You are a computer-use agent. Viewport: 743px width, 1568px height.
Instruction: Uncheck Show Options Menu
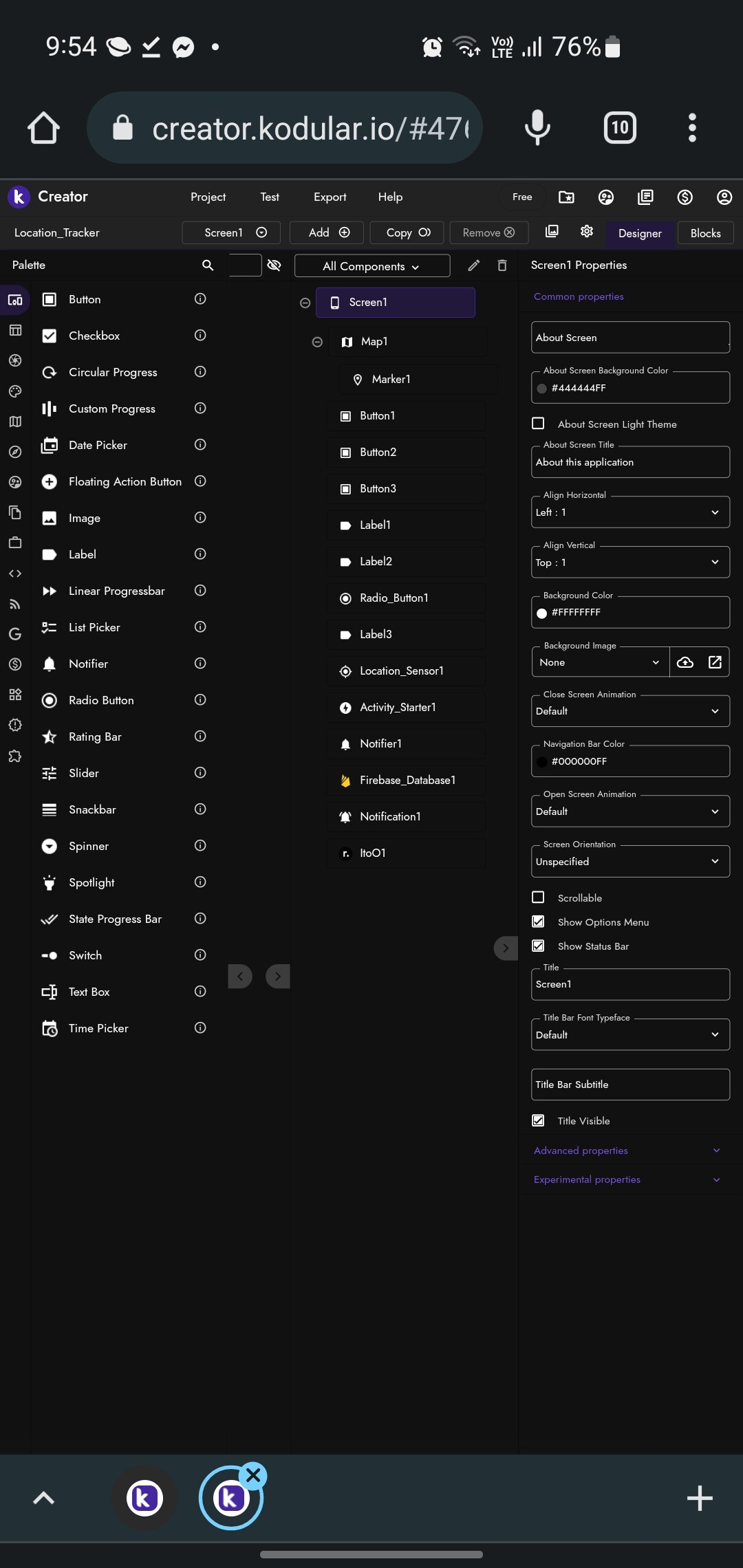click(x=539, y=922)
